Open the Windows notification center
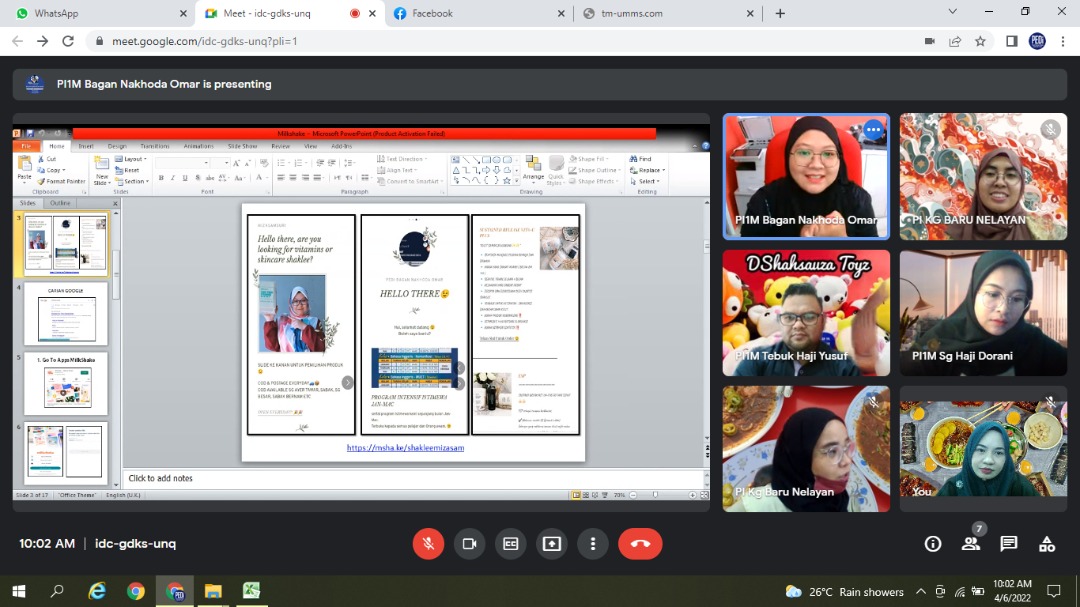Screen dimensions: 1080x607 point(1053,591)
